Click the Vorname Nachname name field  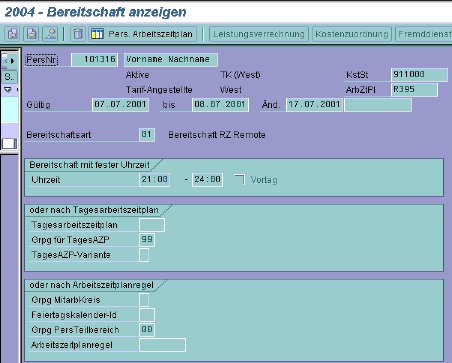click(x=171, y=59)
